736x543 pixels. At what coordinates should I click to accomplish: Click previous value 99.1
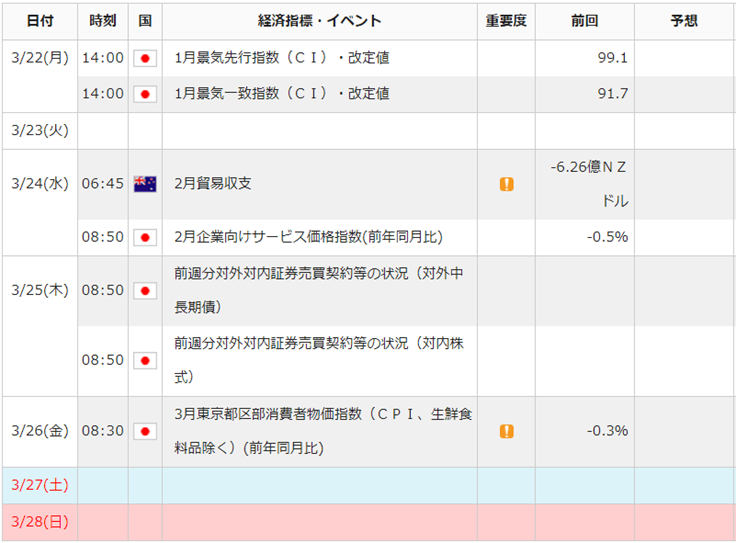pyautogui.click(x=613, y=58)
